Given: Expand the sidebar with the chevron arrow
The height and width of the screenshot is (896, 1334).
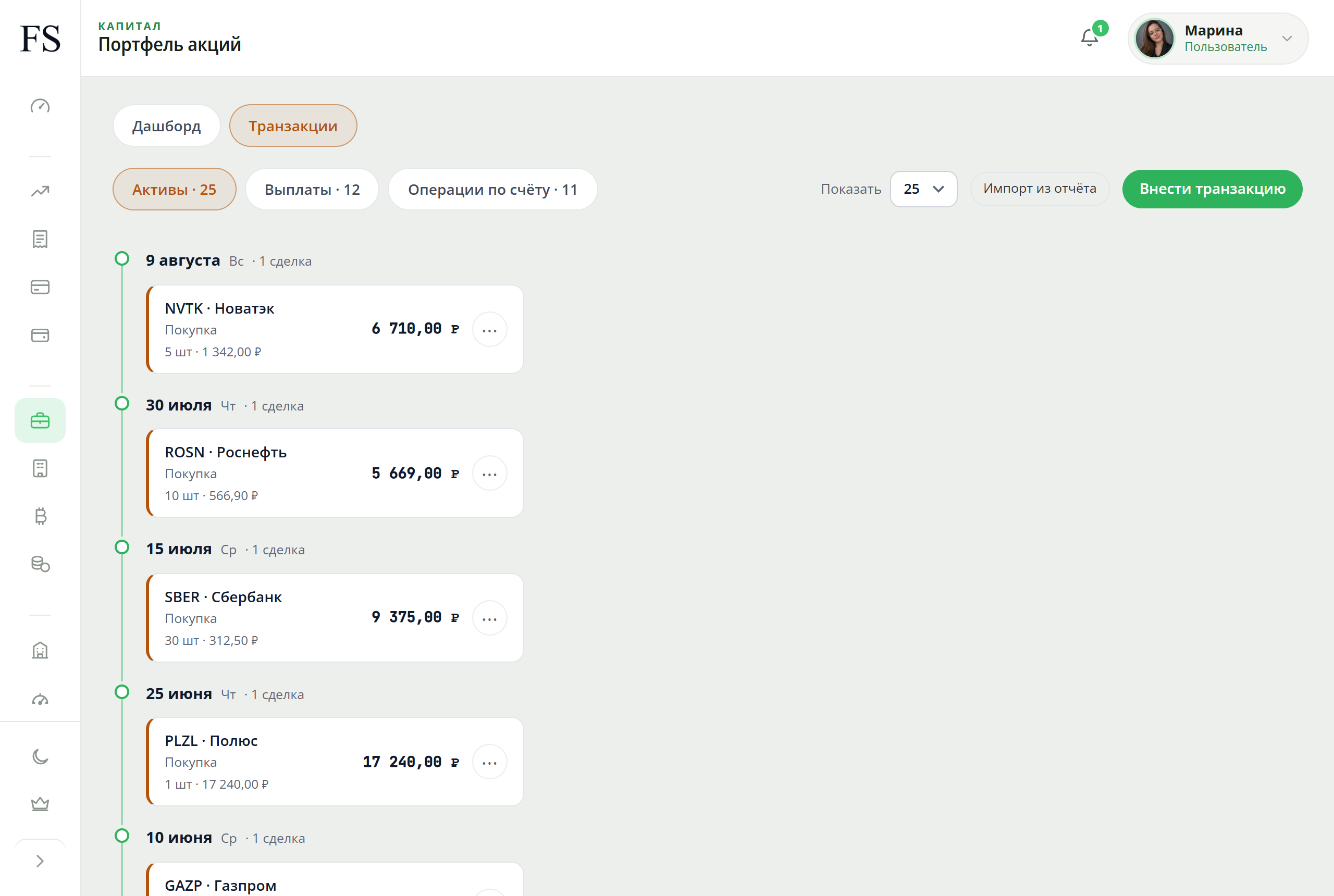Looking at the screenshot, I should (x=40, y=861).
